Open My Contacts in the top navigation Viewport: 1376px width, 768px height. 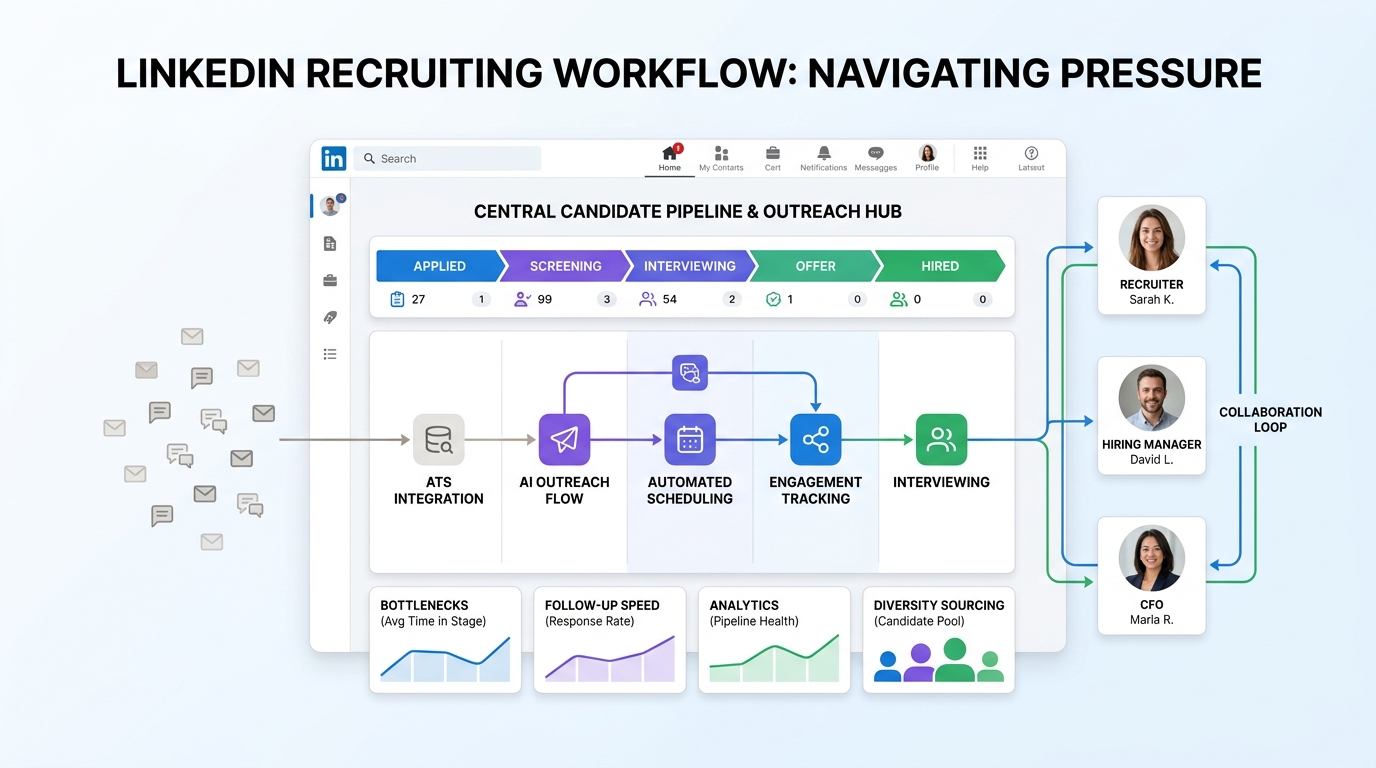[721, 158]
